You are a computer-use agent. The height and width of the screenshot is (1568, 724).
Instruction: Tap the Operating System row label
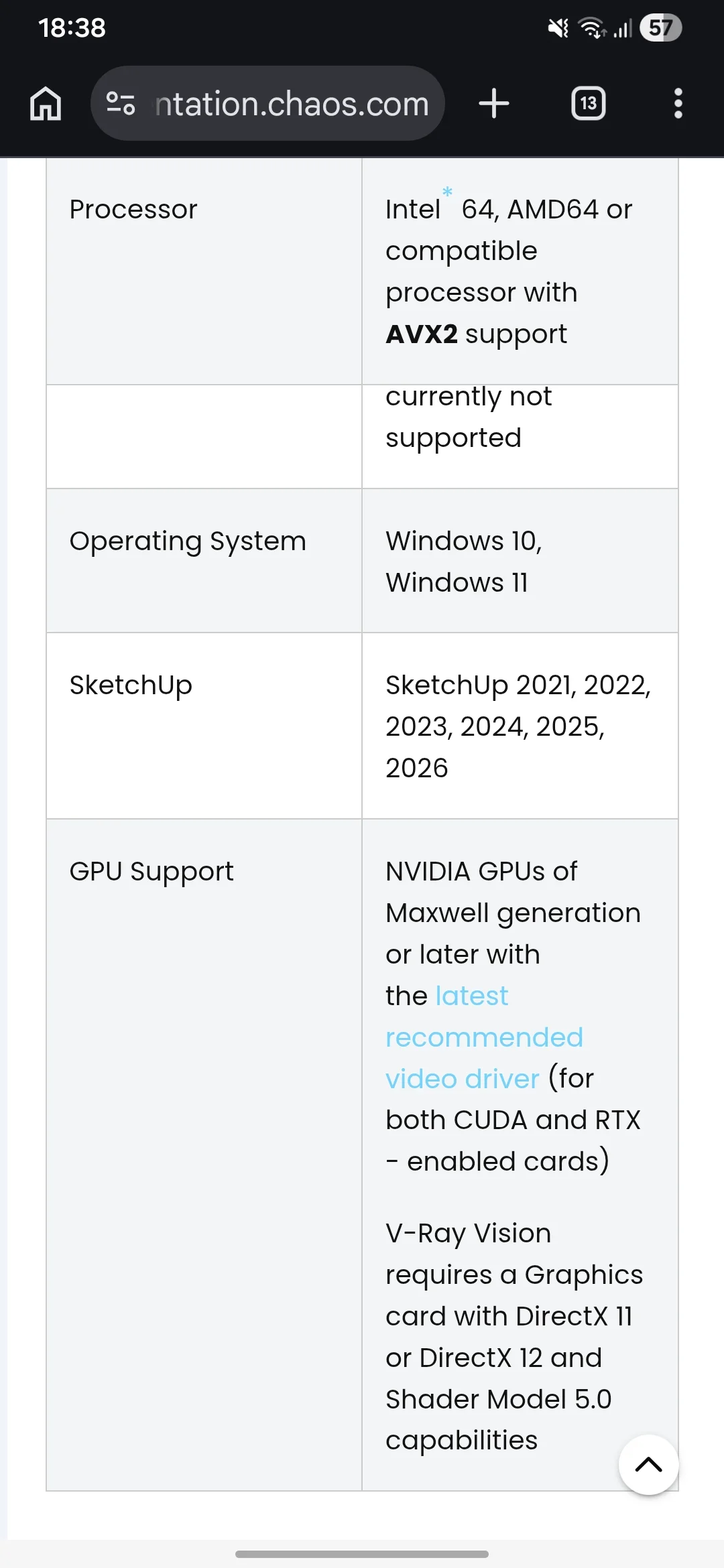(188, 541)
